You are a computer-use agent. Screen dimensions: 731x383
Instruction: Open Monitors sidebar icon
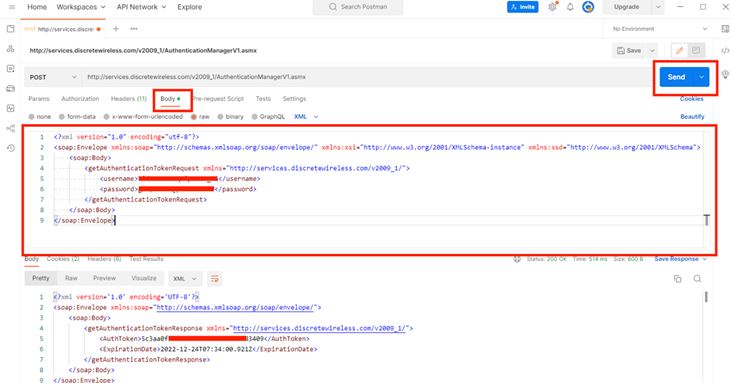point(11,108)
